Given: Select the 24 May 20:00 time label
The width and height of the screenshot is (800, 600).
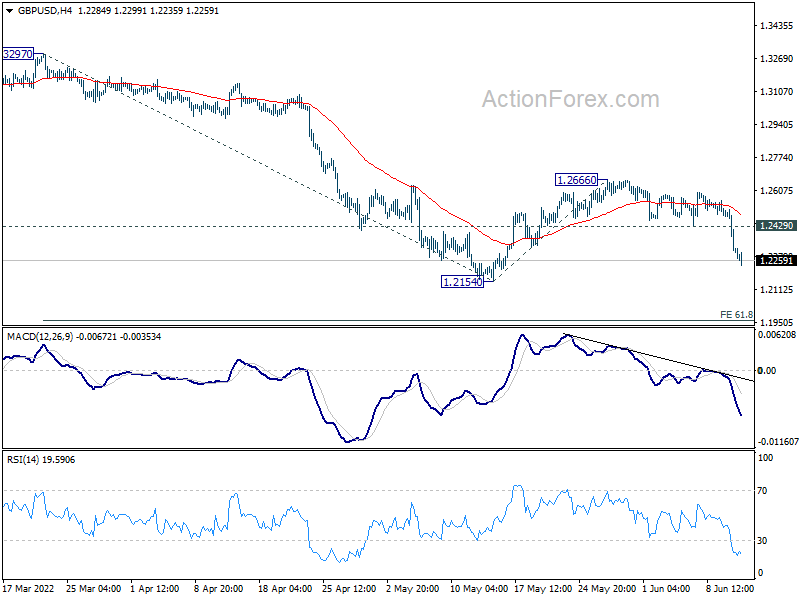Looking at the screenshot, I should (x=607, y=589).
